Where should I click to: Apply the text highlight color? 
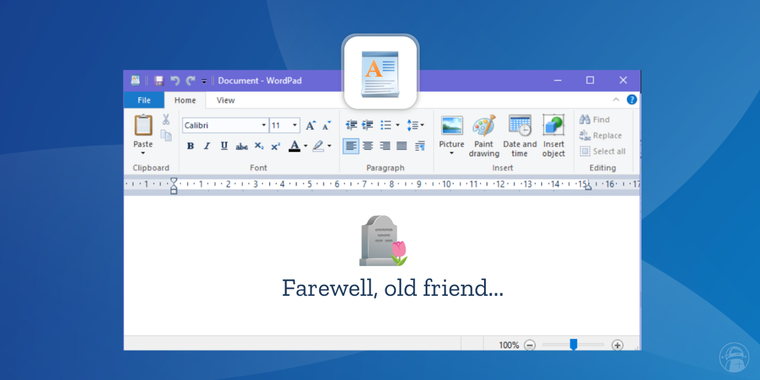pyautogui.click(x=318, y=146)
